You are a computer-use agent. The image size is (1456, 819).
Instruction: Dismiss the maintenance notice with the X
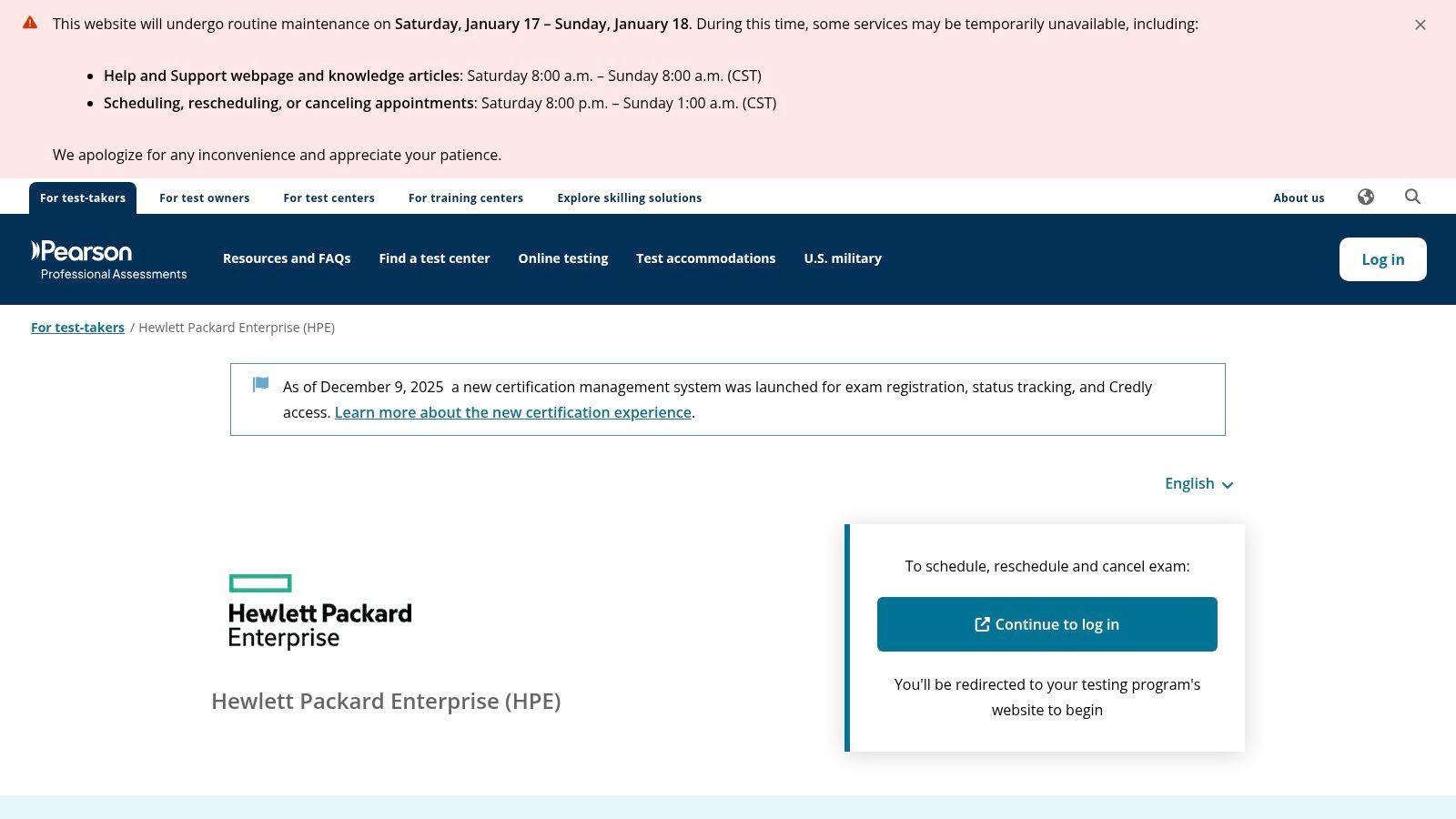click(x=1420, y=25)
